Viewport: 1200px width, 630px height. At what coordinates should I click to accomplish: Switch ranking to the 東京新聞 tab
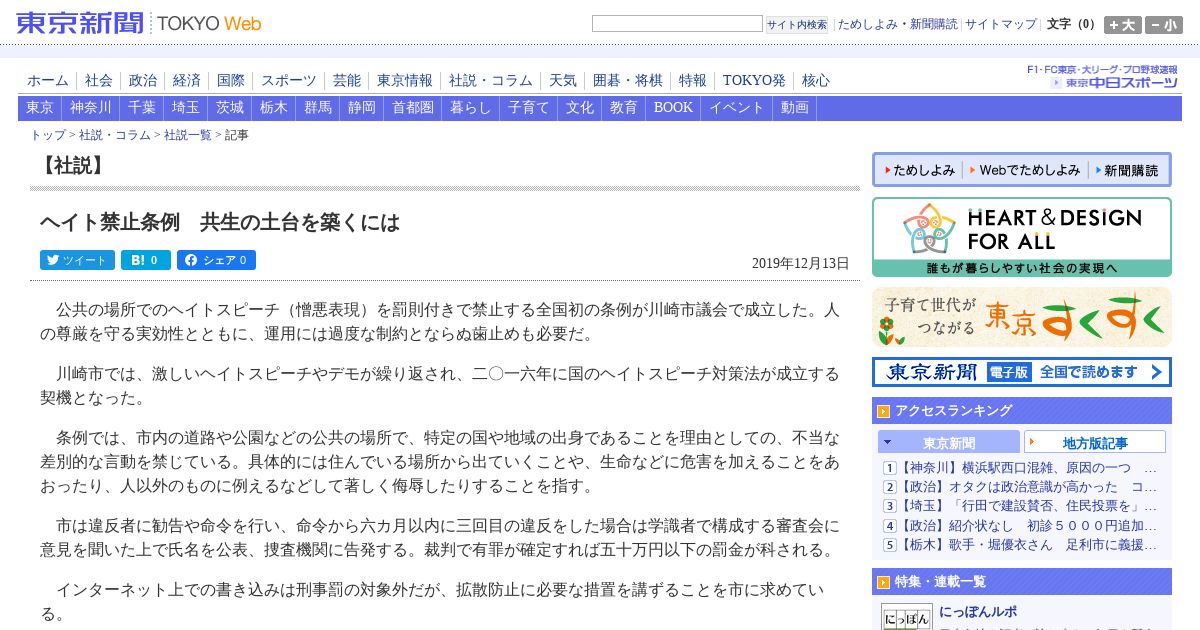949,442
